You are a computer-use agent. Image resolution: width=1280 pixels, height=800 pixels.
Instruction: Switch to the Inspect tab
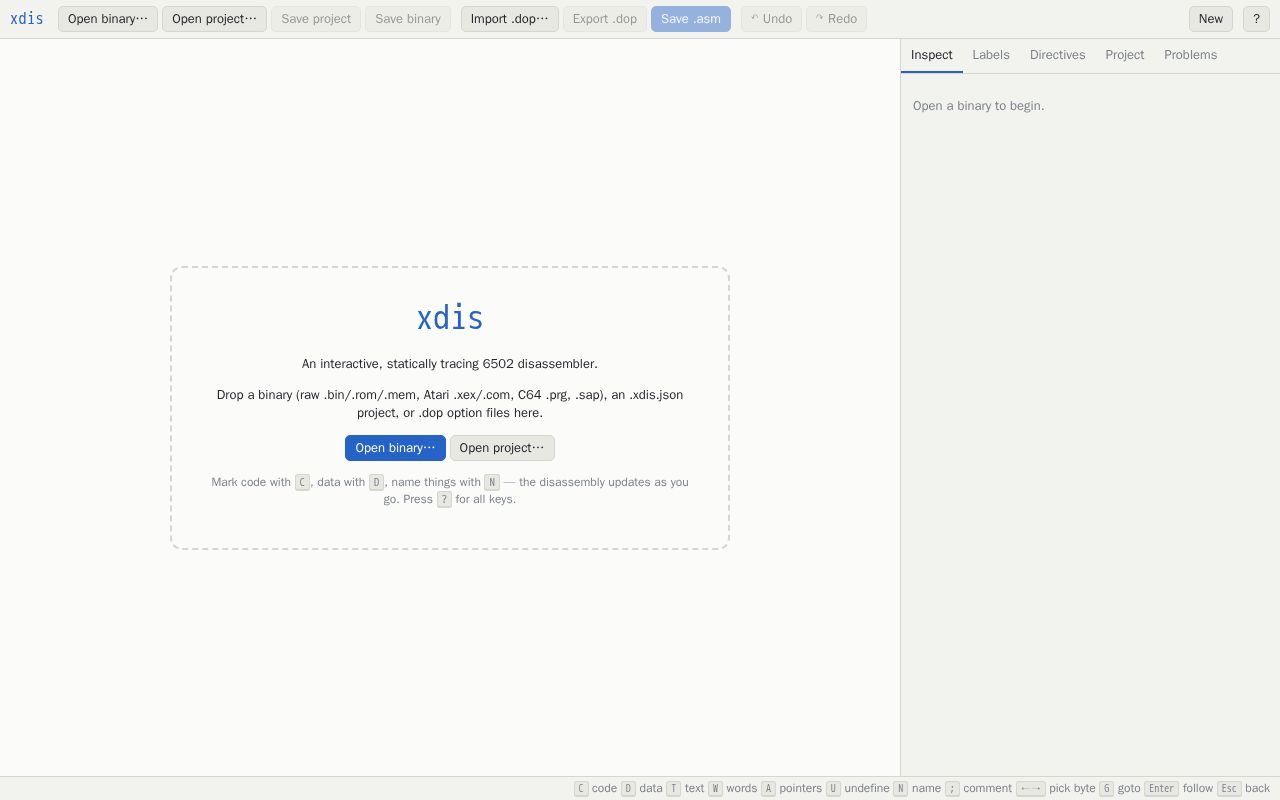(x=932, y=55)
